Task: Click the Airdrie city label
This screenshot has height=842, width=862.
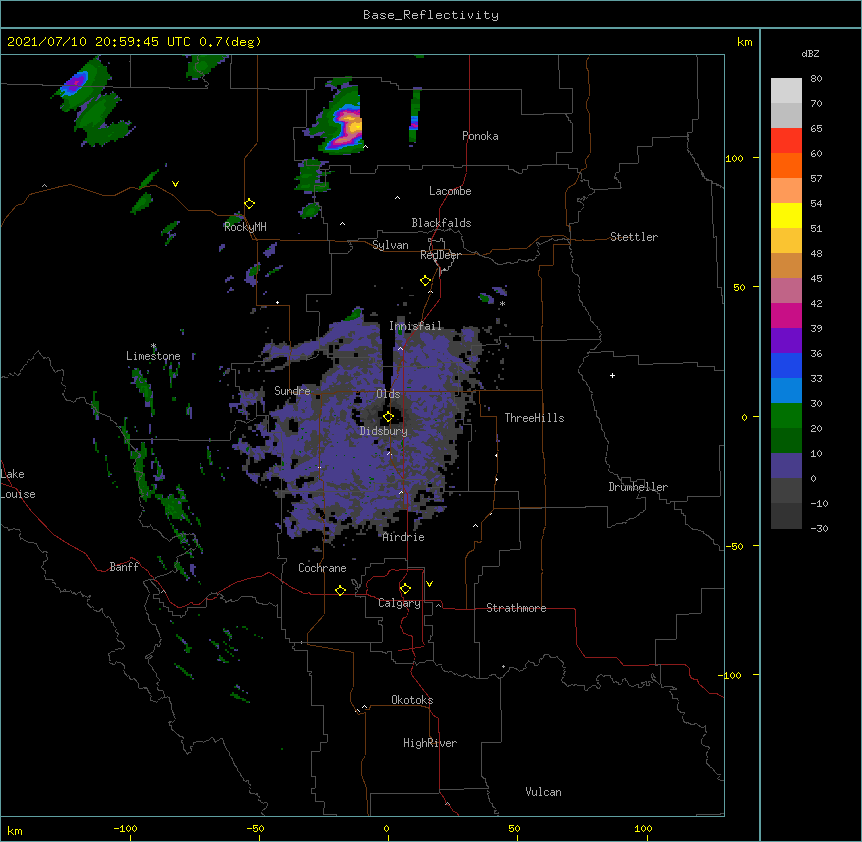Action: click(404, 537)
